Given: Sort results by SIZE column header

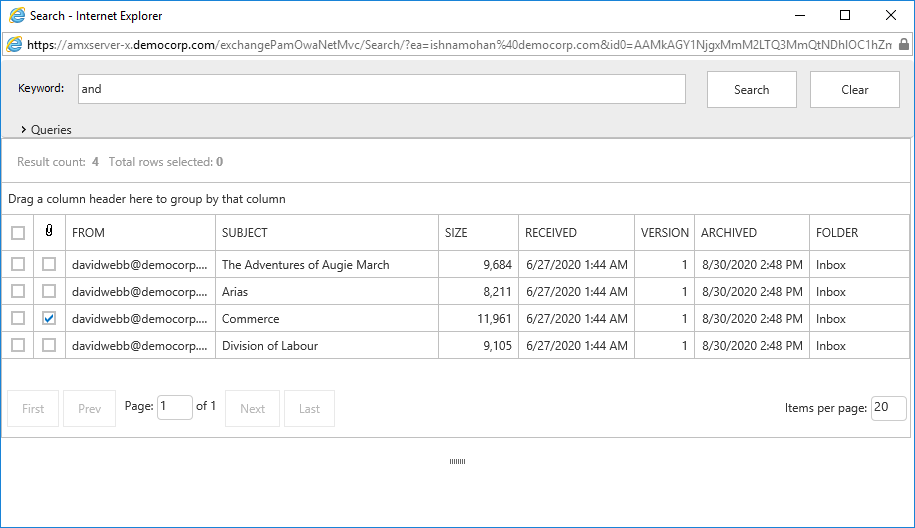Looking at the screenshot, I should point(456,232).
